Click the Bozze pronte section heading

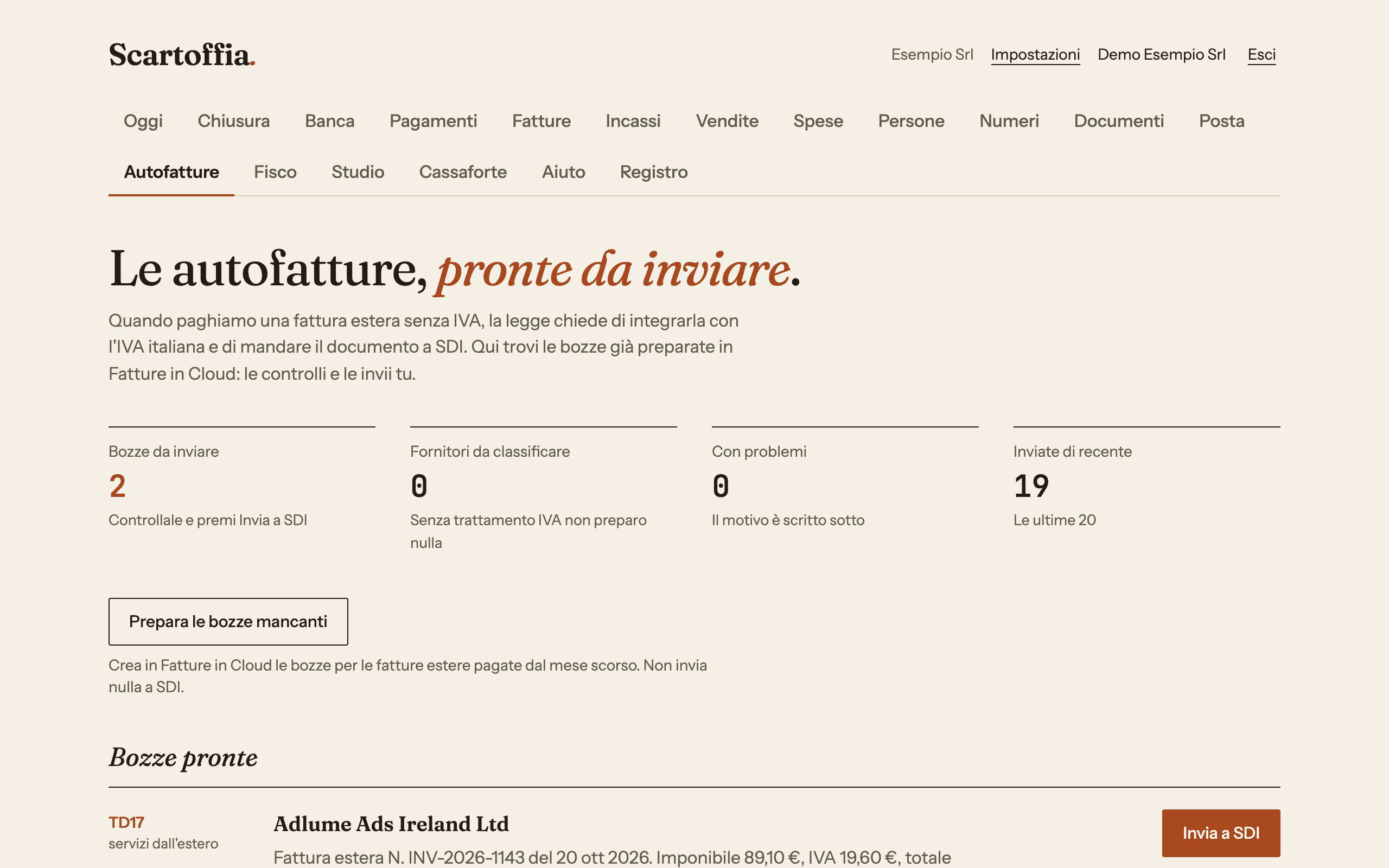tap(183, 758)
